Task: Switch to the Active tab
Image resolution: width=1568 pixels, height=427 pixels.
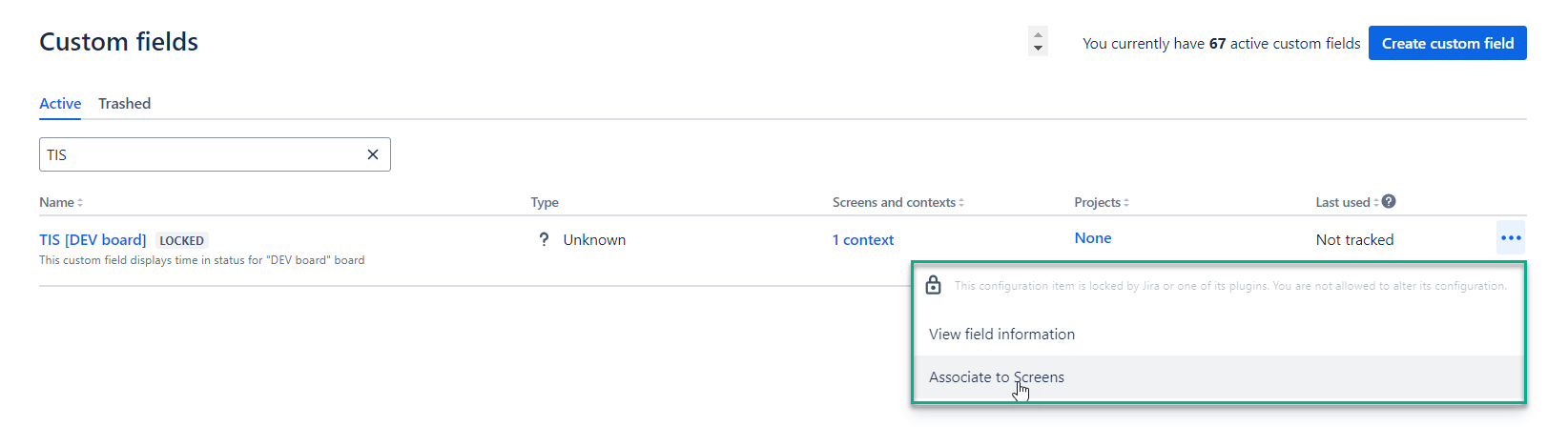Action: 60,103
